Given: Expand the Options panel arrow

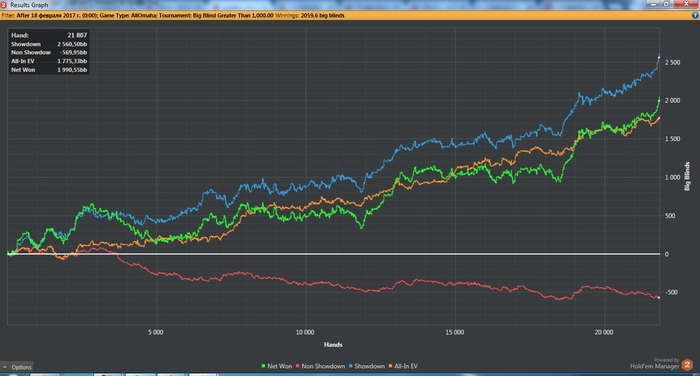Looking at the screenshot, I should pyautogui.click(x=5, y=367).
